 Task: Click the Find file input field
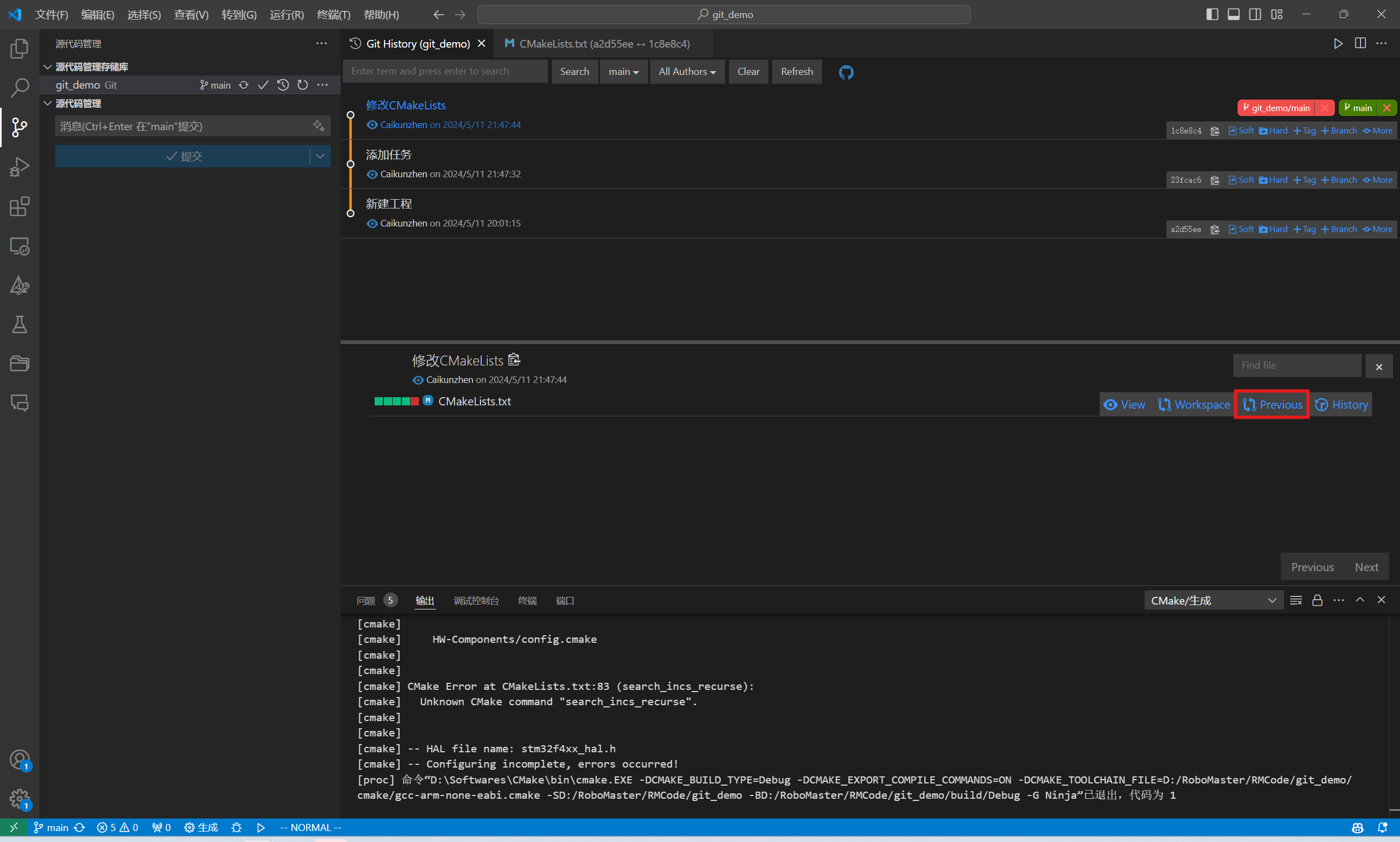pos(1296,366)
